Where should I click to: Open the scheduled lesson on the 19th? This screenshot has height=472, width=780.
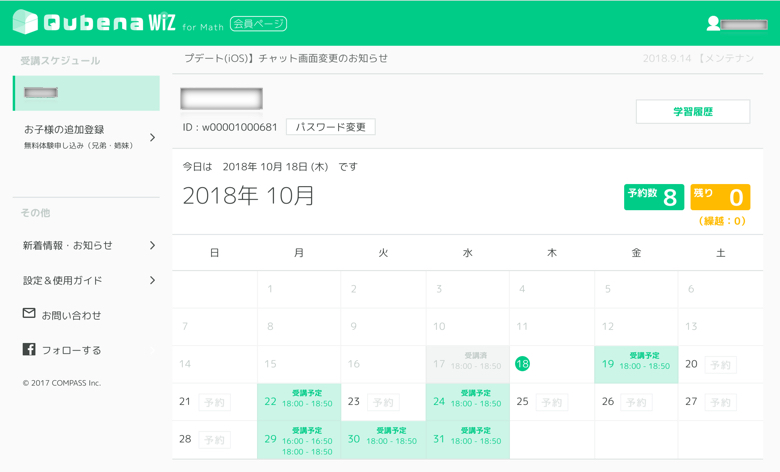(636, 365)
